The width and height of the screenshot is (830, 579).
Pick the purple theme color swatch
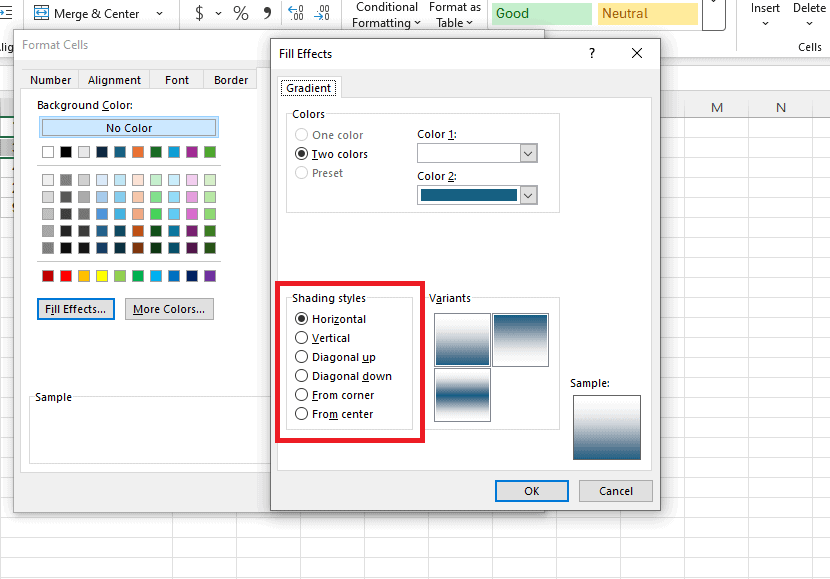pyautogui.click(x=192, y=152)
